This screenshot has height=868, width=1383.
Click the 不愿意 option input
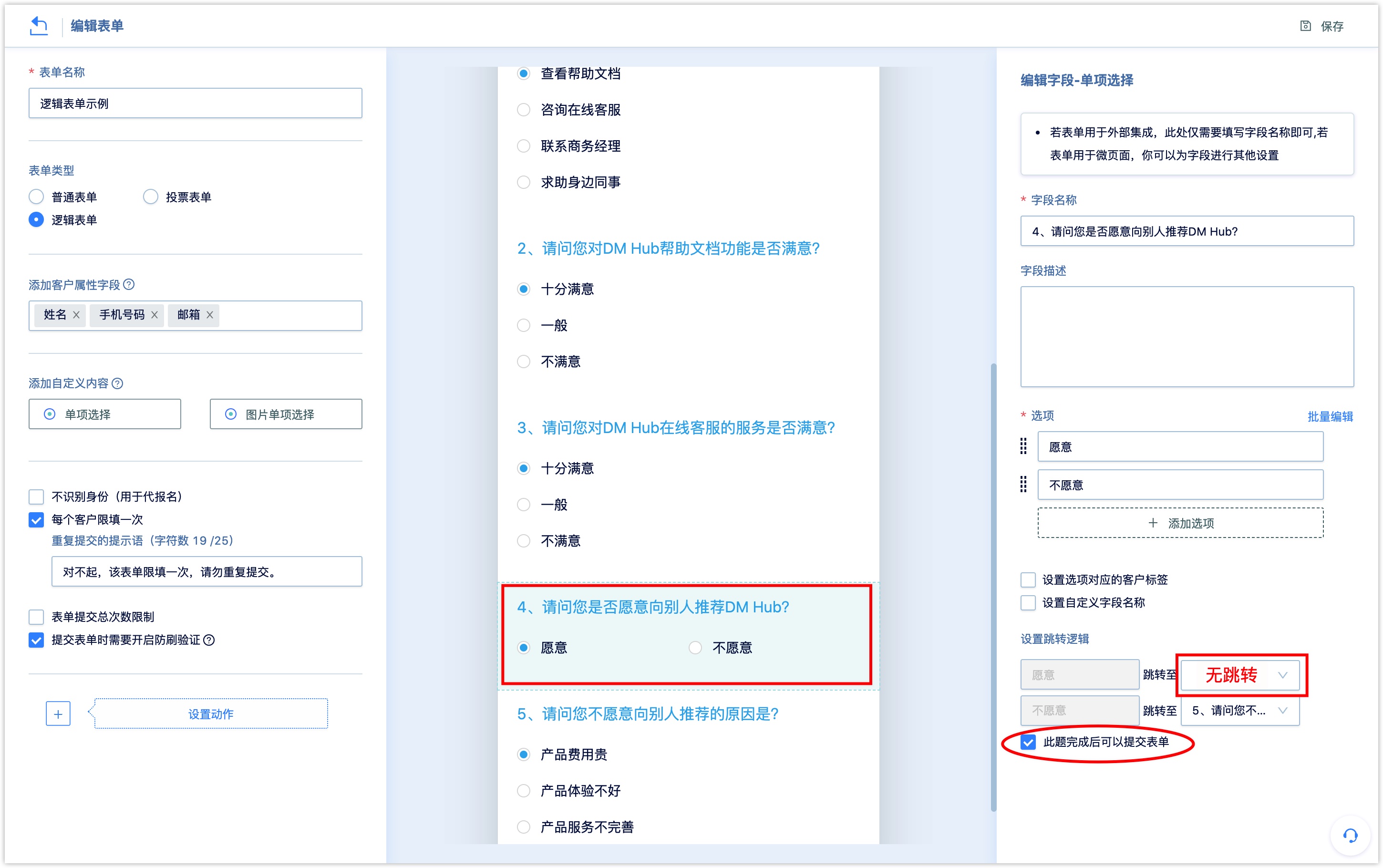coord(1180,485)
